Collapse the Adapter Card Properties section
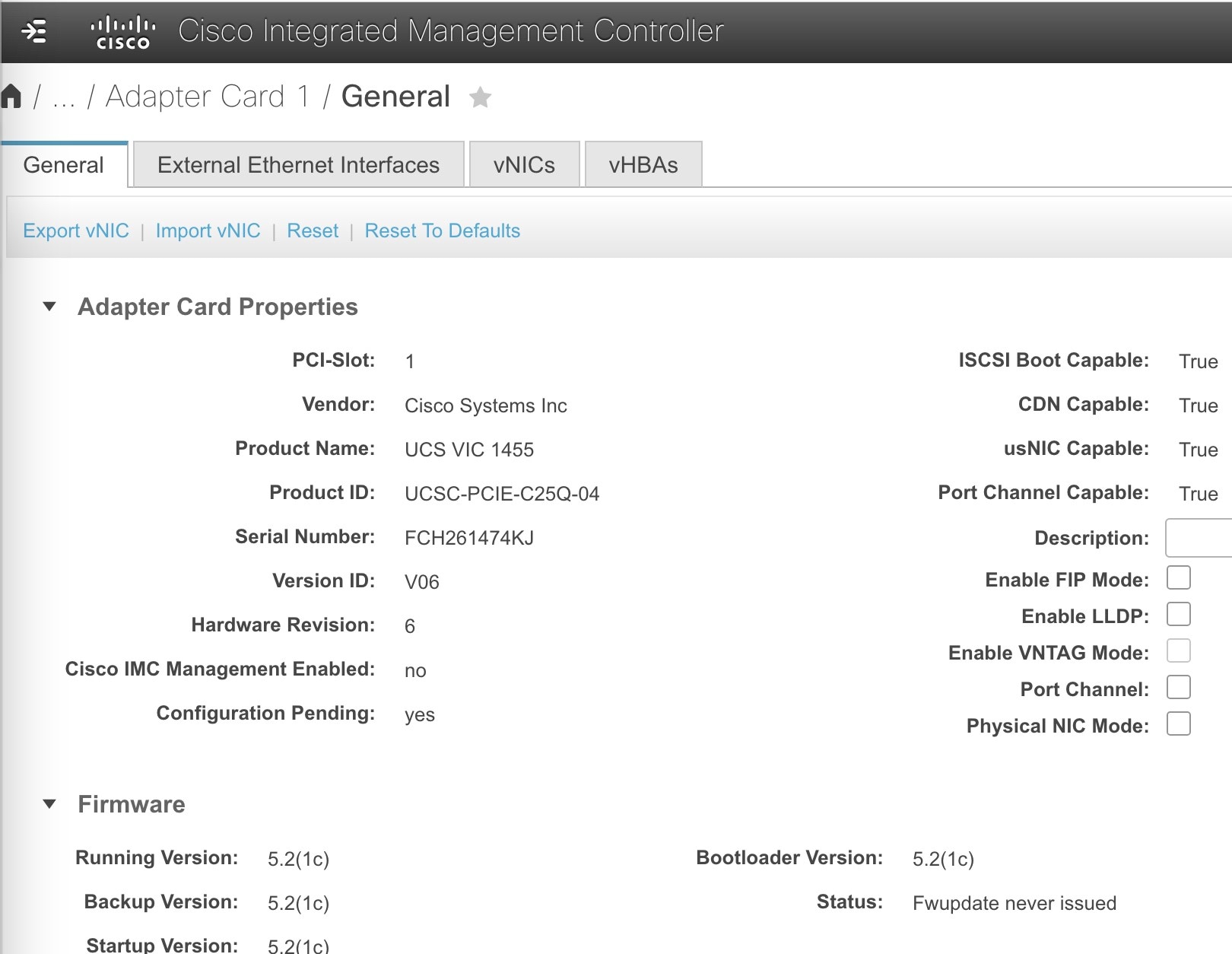The height and width of the screenshot is (954, 1232). click(50, 306)
